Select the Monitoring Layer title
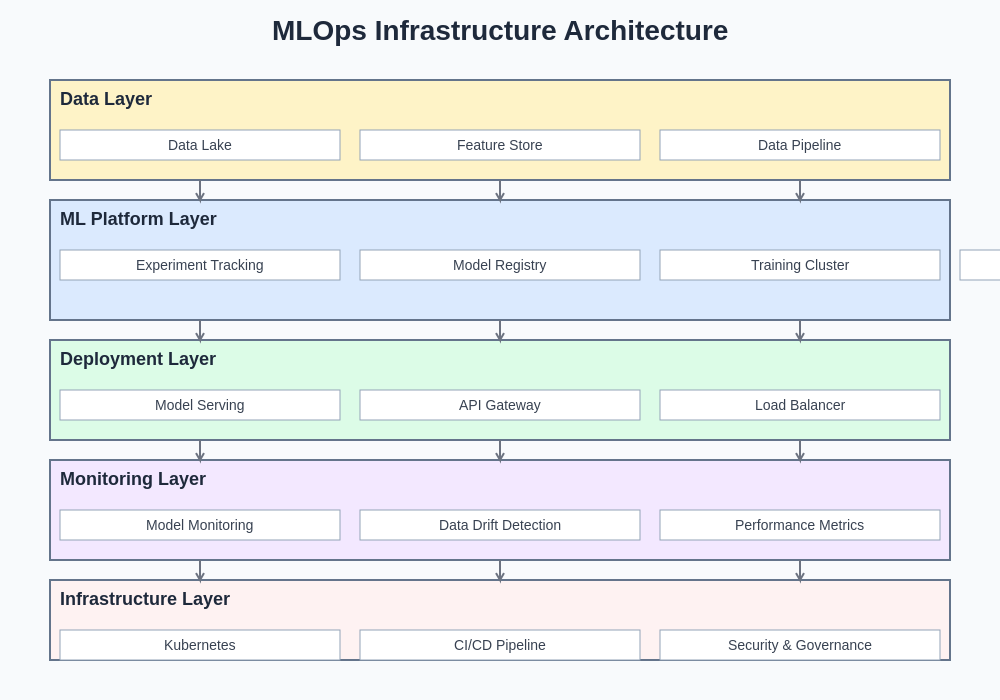 coord(133,479)
